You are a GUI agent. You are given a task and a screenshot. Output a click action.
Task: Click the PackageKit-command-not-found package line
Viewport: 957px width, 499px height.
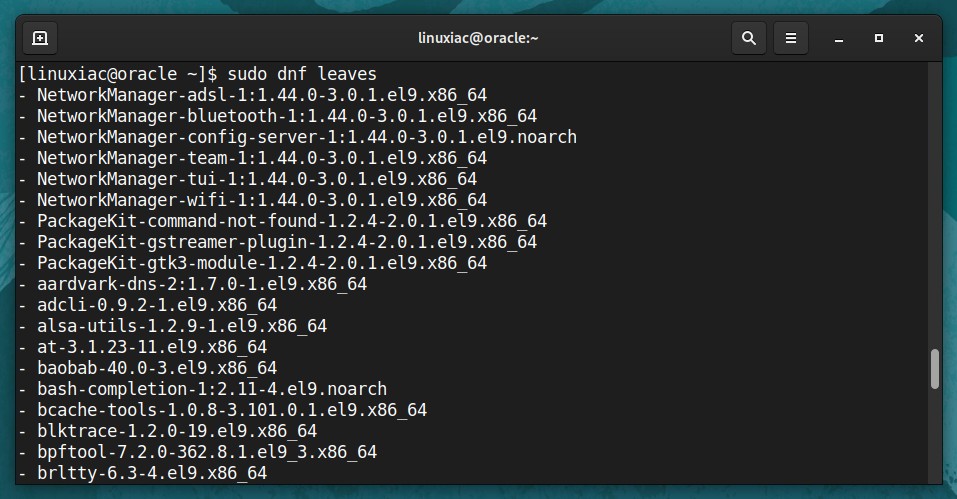[283, 221]
